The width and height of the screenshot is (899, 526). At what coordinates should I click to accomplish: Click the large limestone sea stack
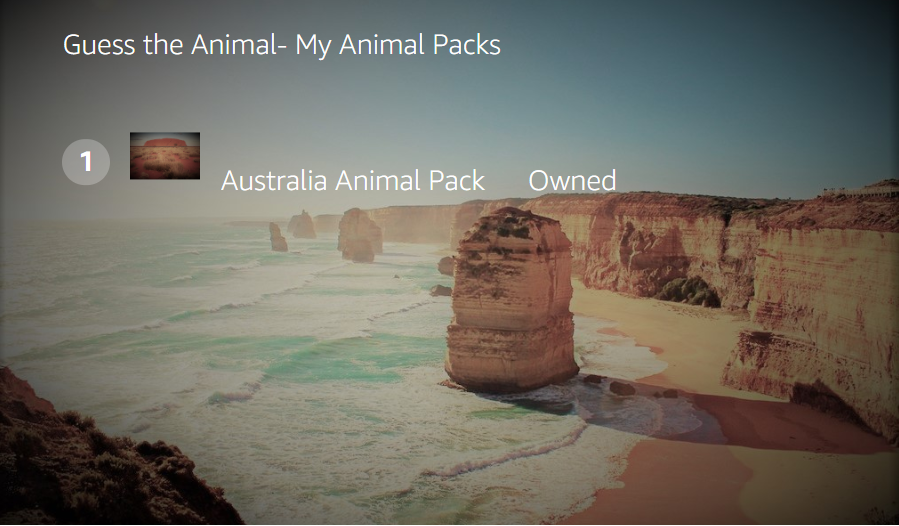point(510,299)
